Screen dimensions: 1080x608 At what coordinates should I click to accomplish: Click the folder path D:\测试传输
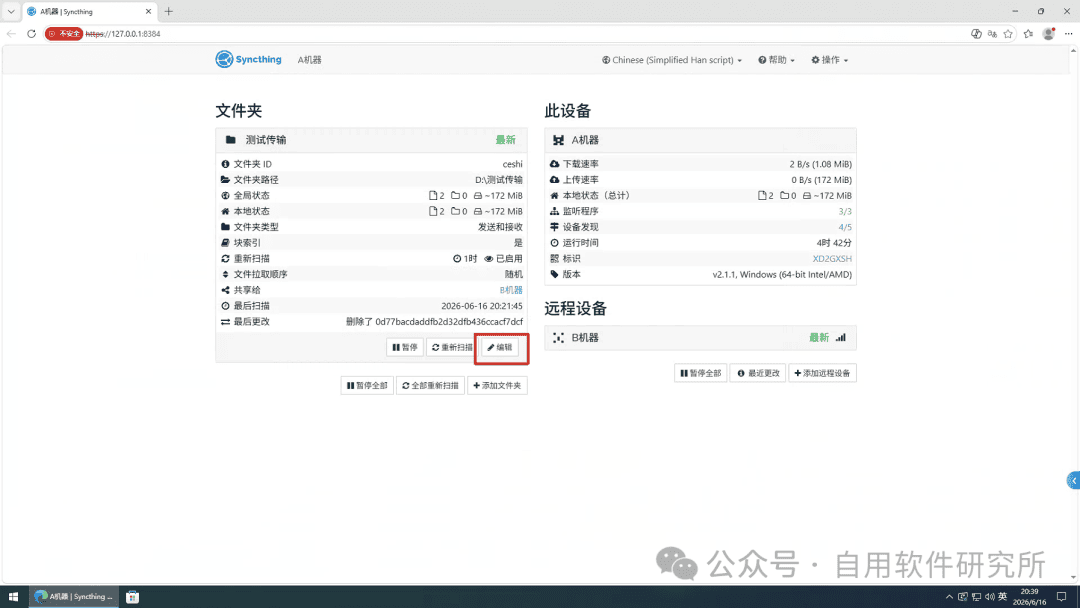click(x=499, y=180)
